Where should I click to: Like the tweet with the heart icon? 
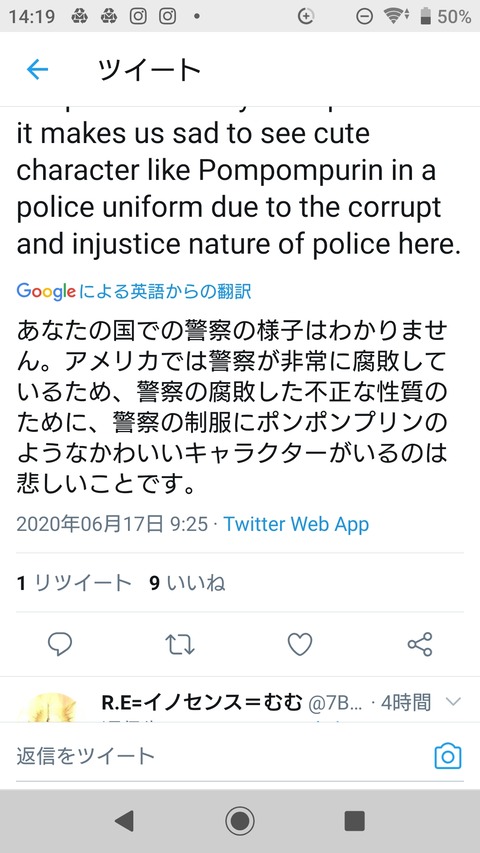(300, 645)
